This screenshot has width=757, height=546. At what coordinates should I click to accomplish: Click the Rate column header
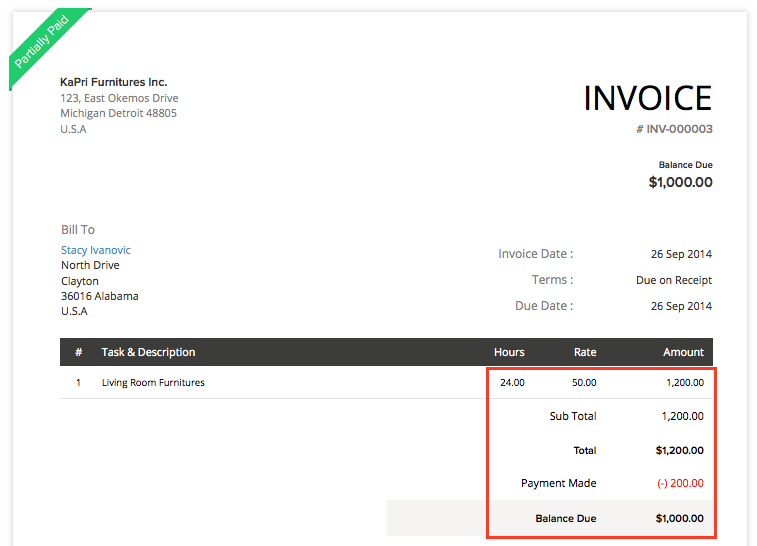point(585,352)
